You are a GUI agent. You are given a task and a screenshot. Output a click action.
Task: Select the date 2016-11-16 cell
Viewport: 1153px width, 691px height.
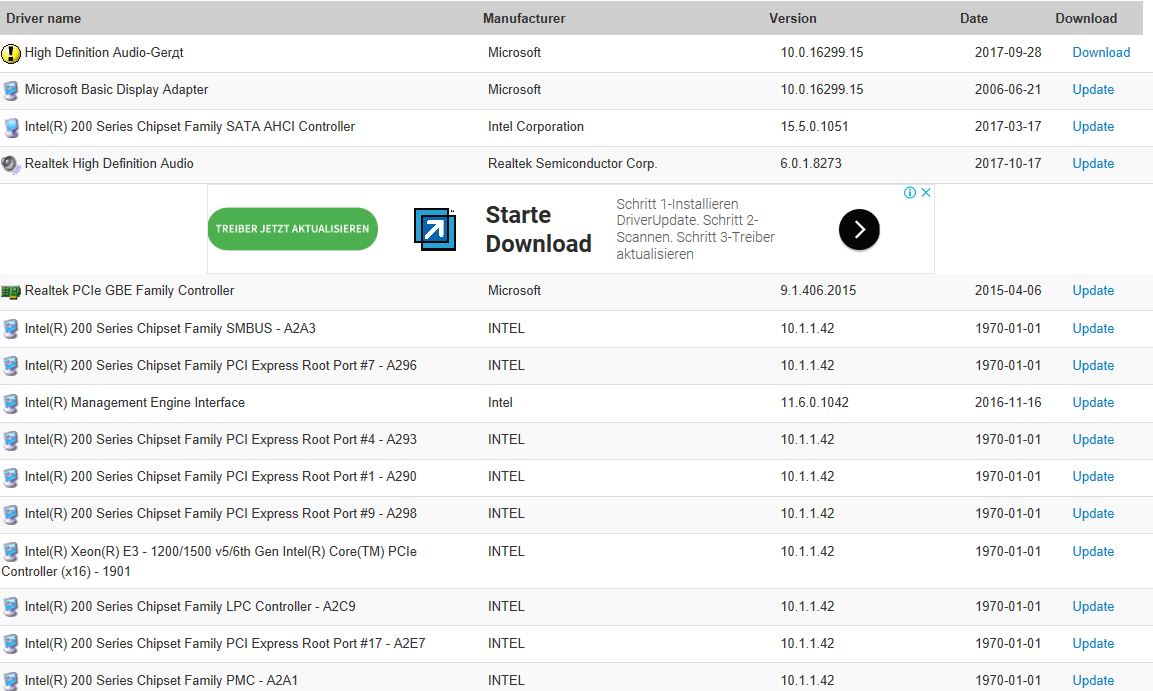1008,402
